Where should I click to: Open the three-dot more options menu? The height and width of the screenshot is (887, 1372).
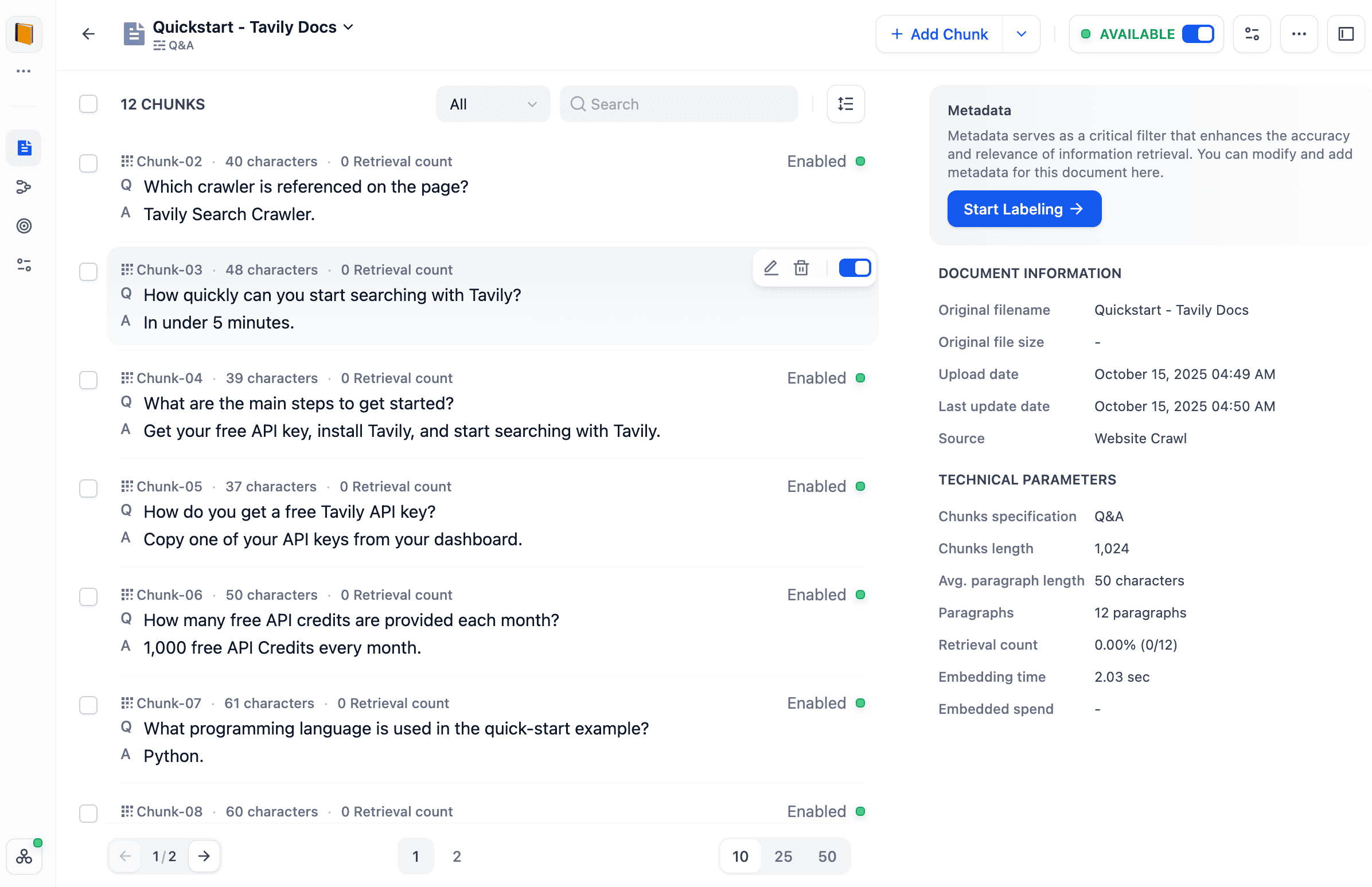[x=1298, y=34]
